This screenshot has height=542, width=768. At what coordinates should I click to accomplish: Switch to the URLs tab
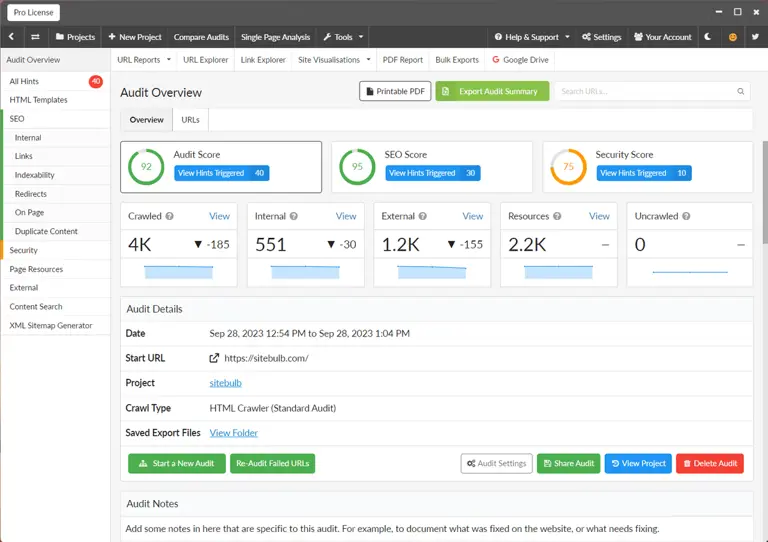click(x=190, y=120)
